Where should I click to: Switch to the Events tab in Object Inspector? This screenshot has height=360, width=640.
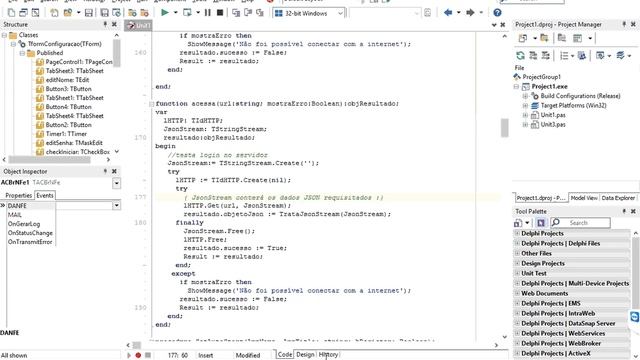pyautogui.click(x=45, y=196)
